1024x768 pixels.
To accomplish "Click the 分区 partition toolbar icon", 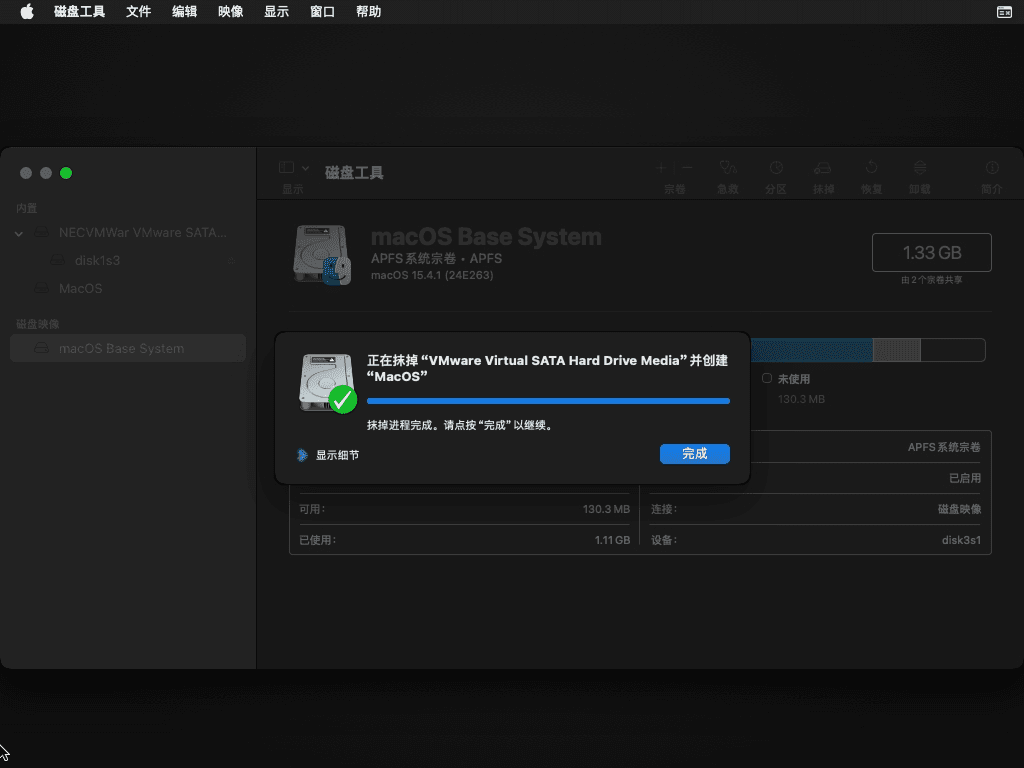I will click(775, 168).
